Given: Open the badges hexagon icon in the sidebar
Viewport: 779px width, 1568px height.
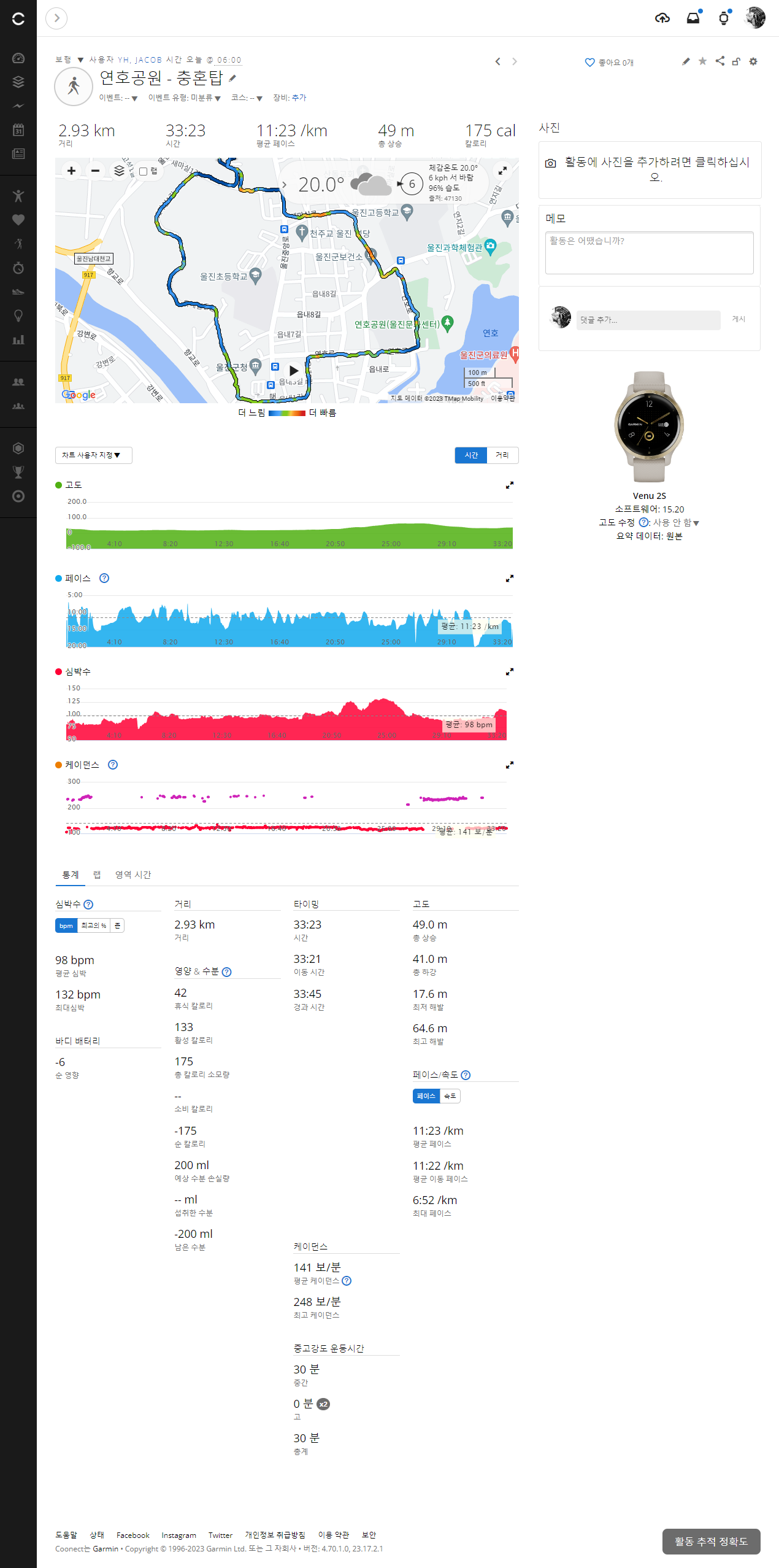Looking at the screenshot, I should (18, 448).
